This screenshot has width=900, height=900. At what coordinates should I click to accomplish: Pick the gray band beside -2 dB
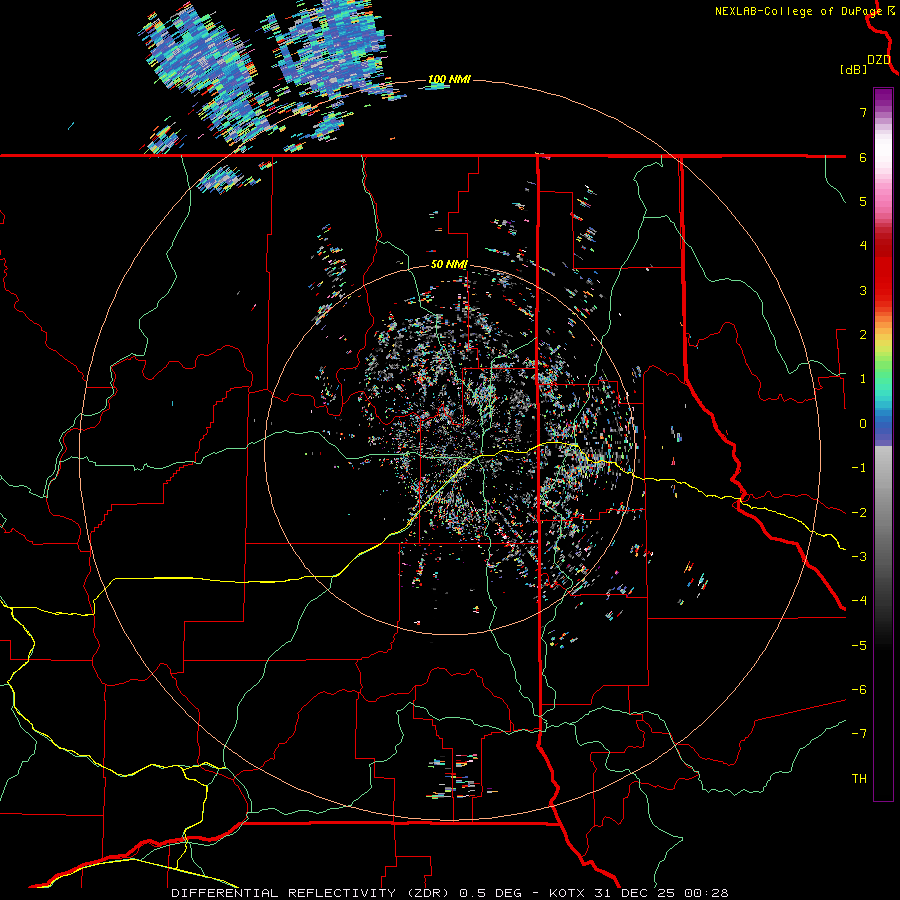tap(883, 513)
